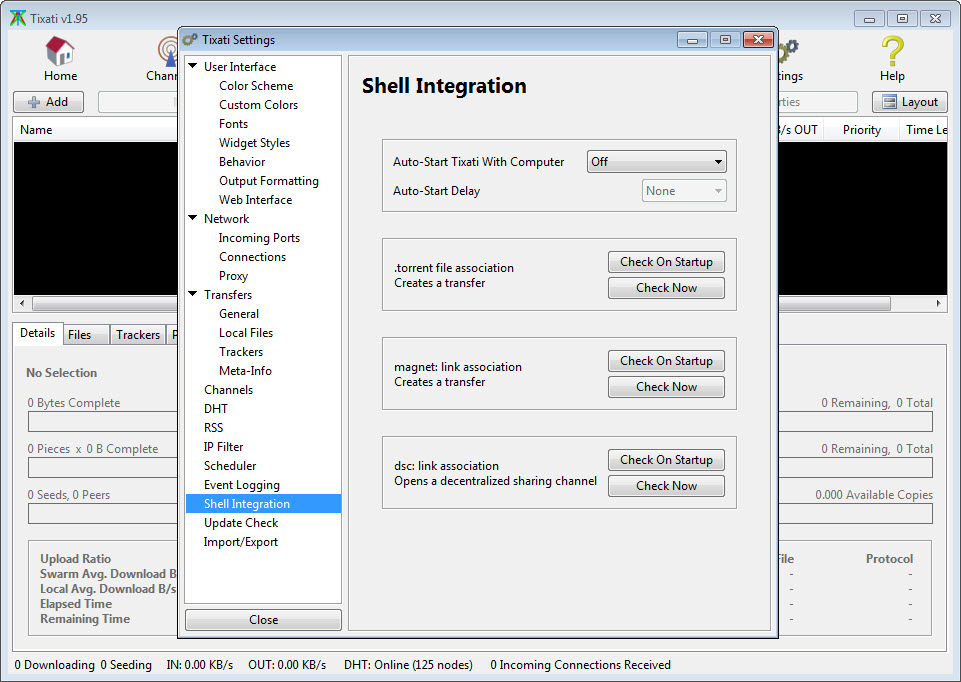961x682 pixels.
Task: Select RSS settings page
Action: [x=213, y=428]
